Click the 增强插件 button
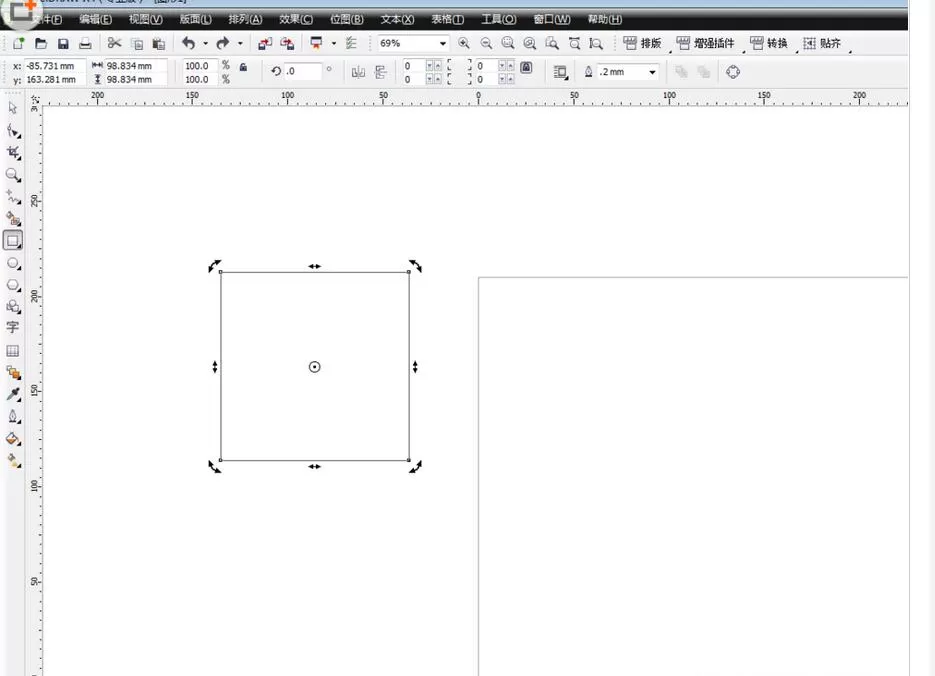This screenshot has width=935, height=676. pos(705,43)
